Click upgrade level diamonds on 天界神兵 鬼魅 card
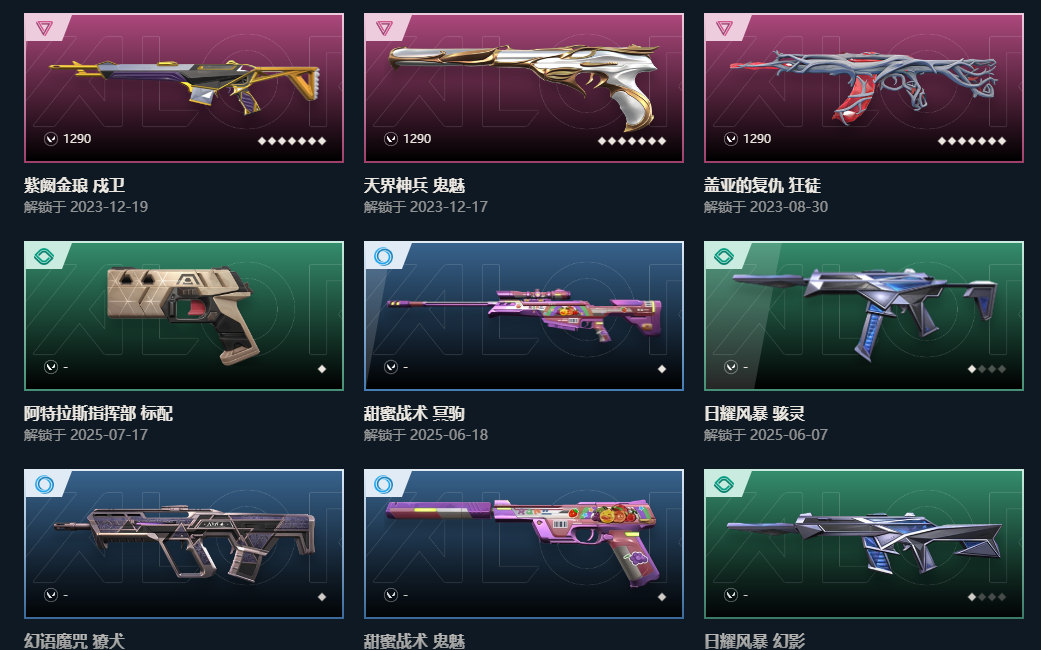The image size is (1041, 650). pyautogui.click(x=631, y=141)
